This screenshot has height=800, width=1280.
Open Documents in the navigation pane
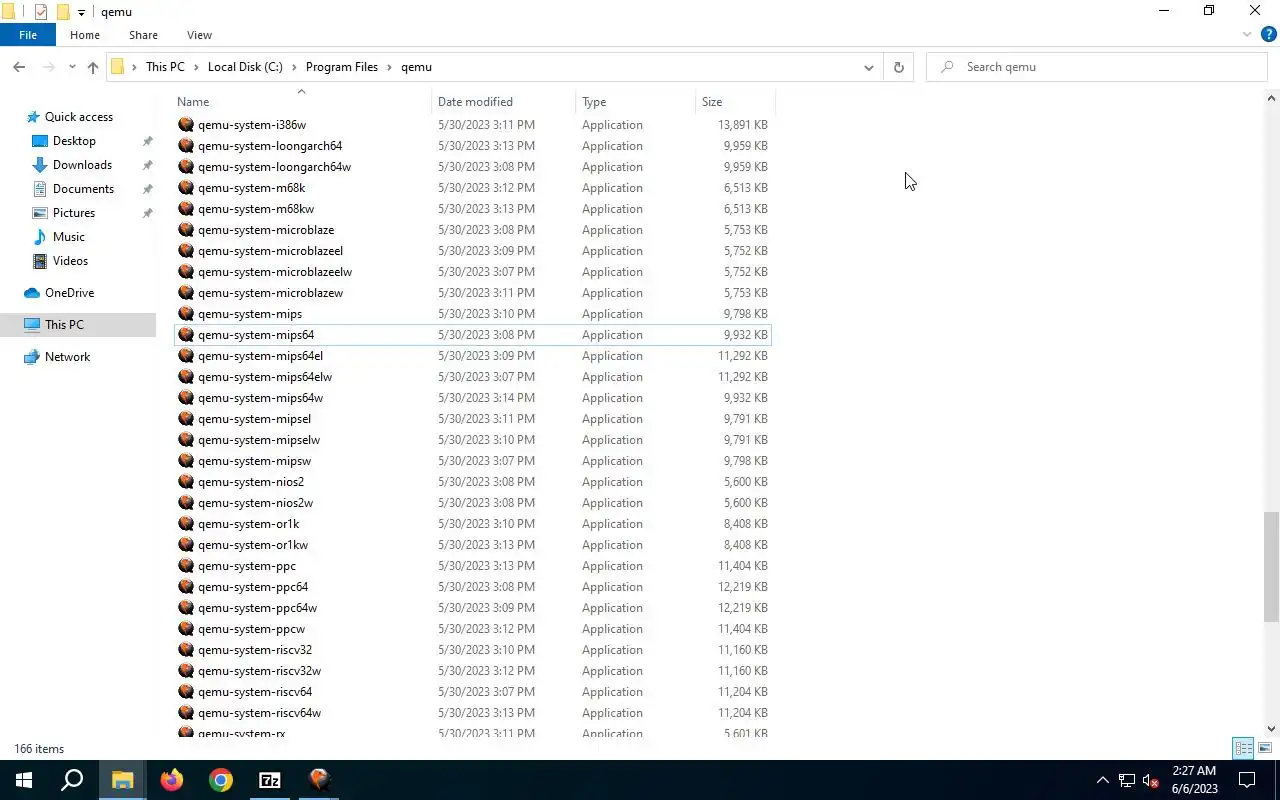coord(83,189)
